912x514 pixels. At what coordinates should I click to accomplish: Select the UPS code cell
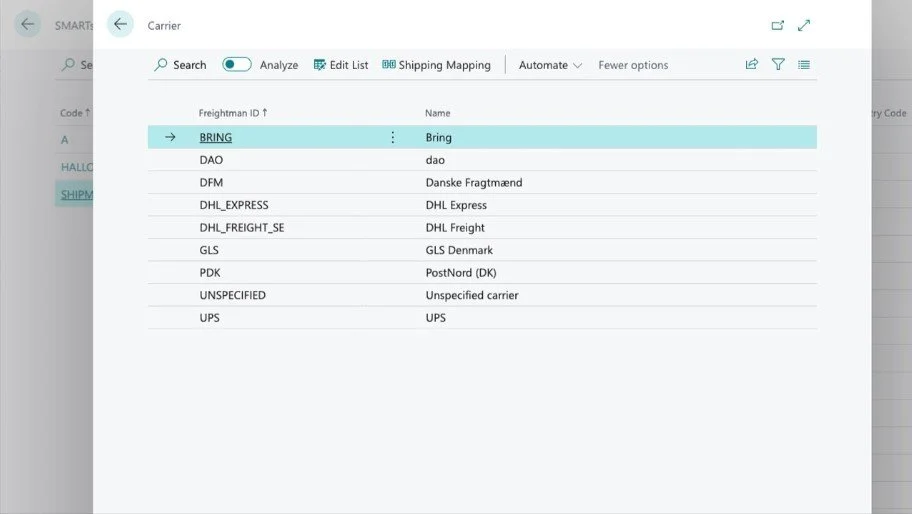[x=209, y=318]
